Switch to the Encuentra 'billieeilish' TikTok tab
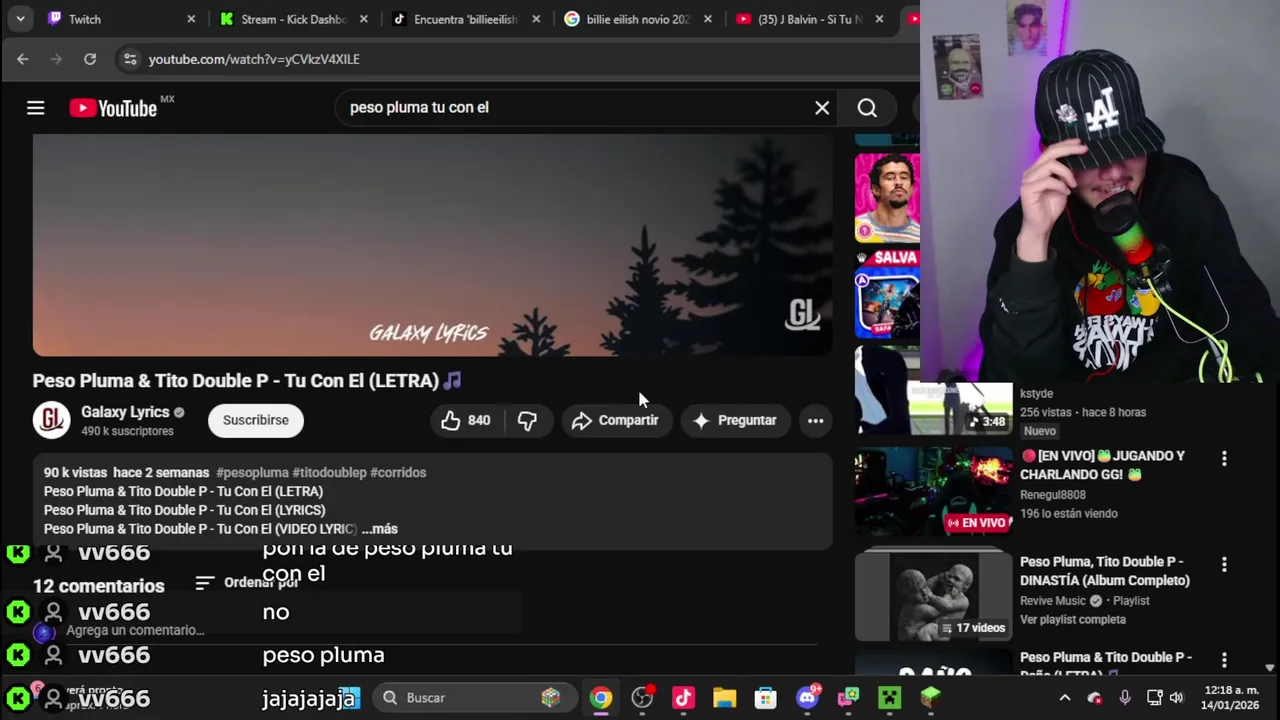 tap(466, 19)
